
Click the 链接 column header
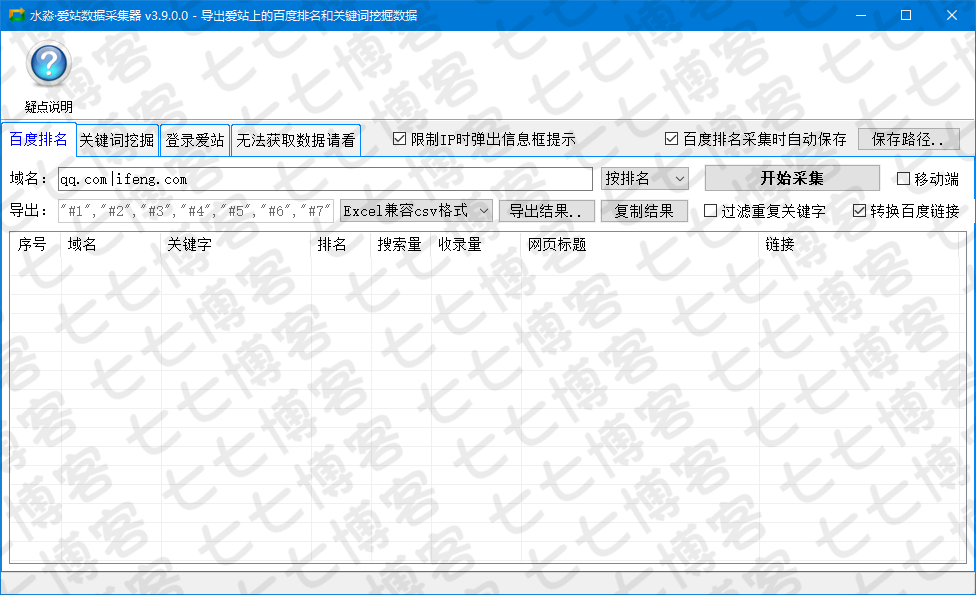point(859,245)
